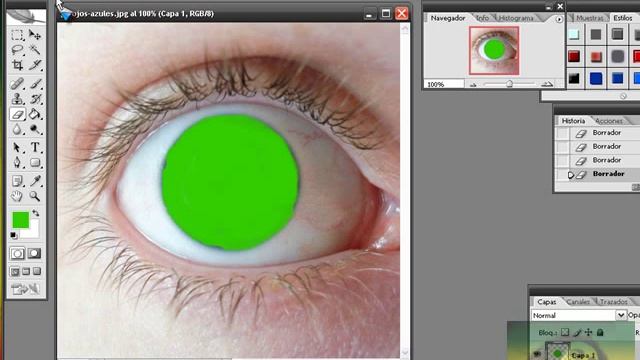Select the Hand tool

coord(17,196)
